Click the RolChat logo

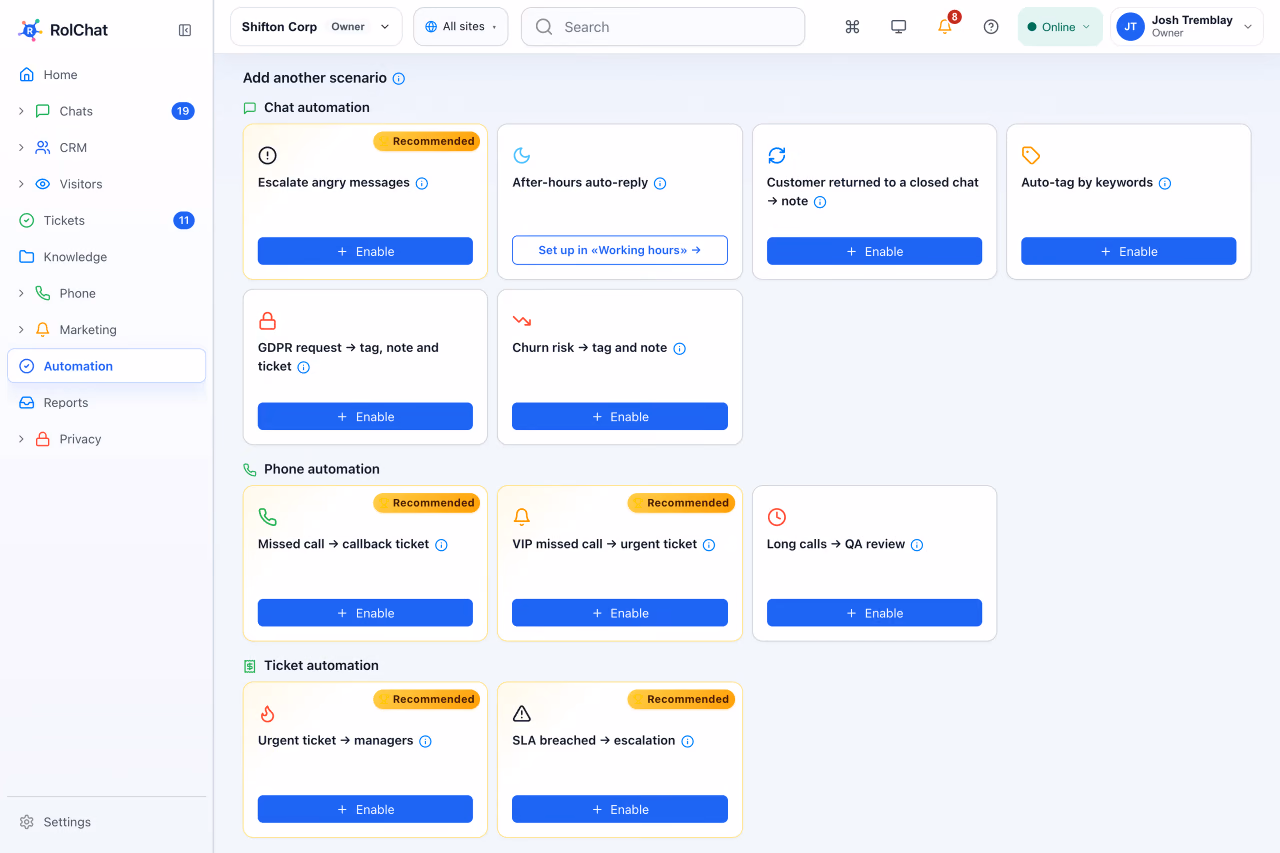click(x=62, y=30)
